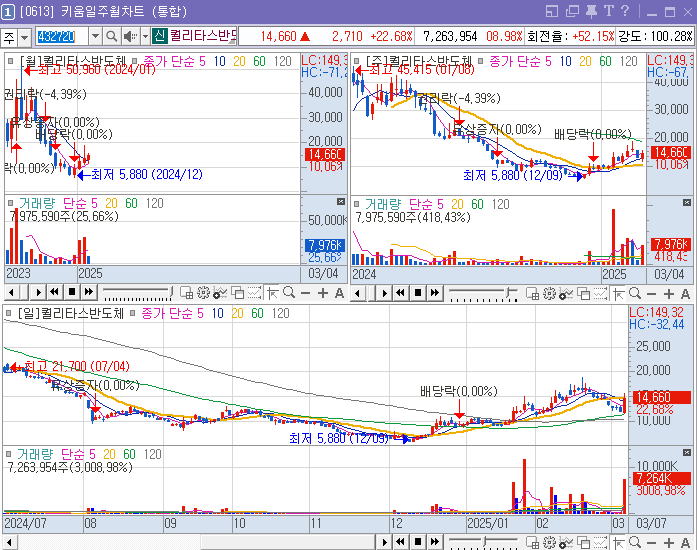
Task: Click the minus zoom-out icon in daily toolbar
Action: [652, 542]
